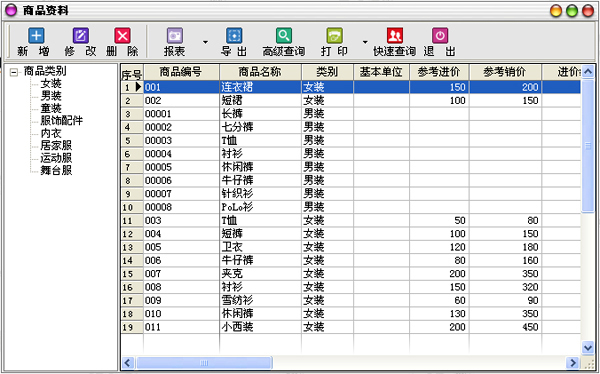The image size is (600, 374).
Task: Select the 夹克 product cell
Action: 260,274
